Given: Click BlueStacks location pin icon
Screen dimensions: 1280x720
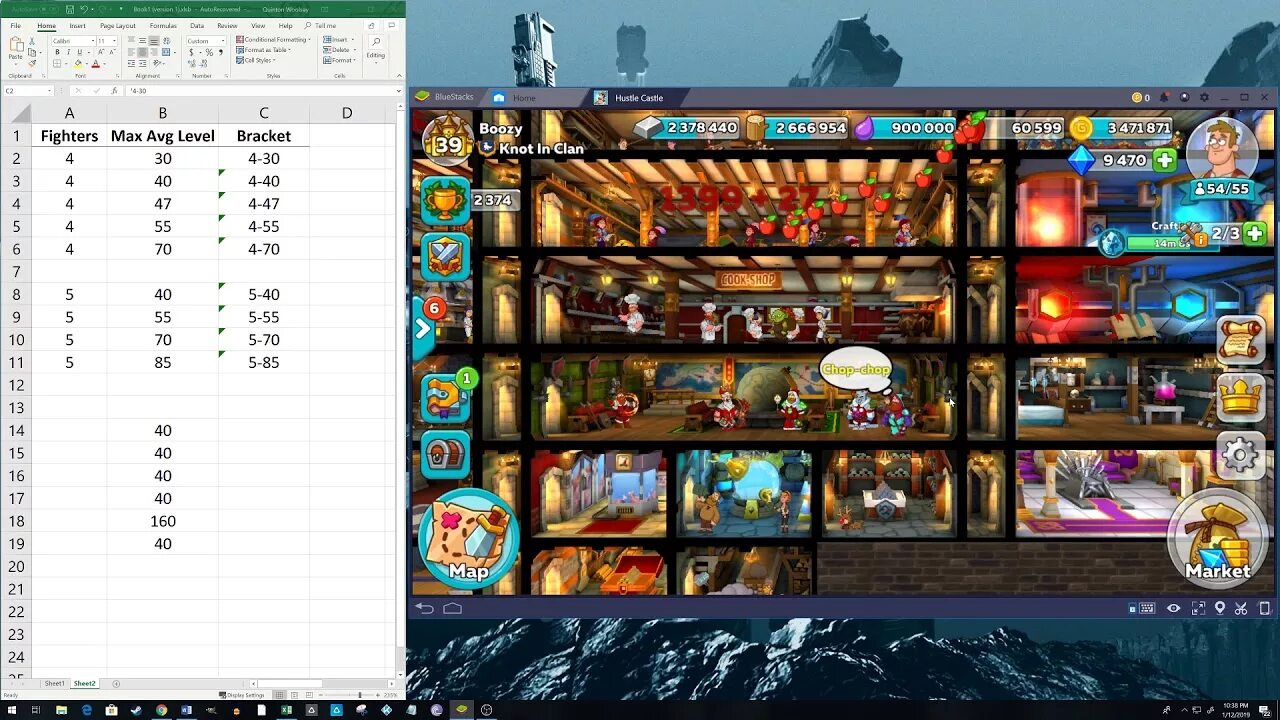Looking at the screenshot, I should pos(1220,608).
